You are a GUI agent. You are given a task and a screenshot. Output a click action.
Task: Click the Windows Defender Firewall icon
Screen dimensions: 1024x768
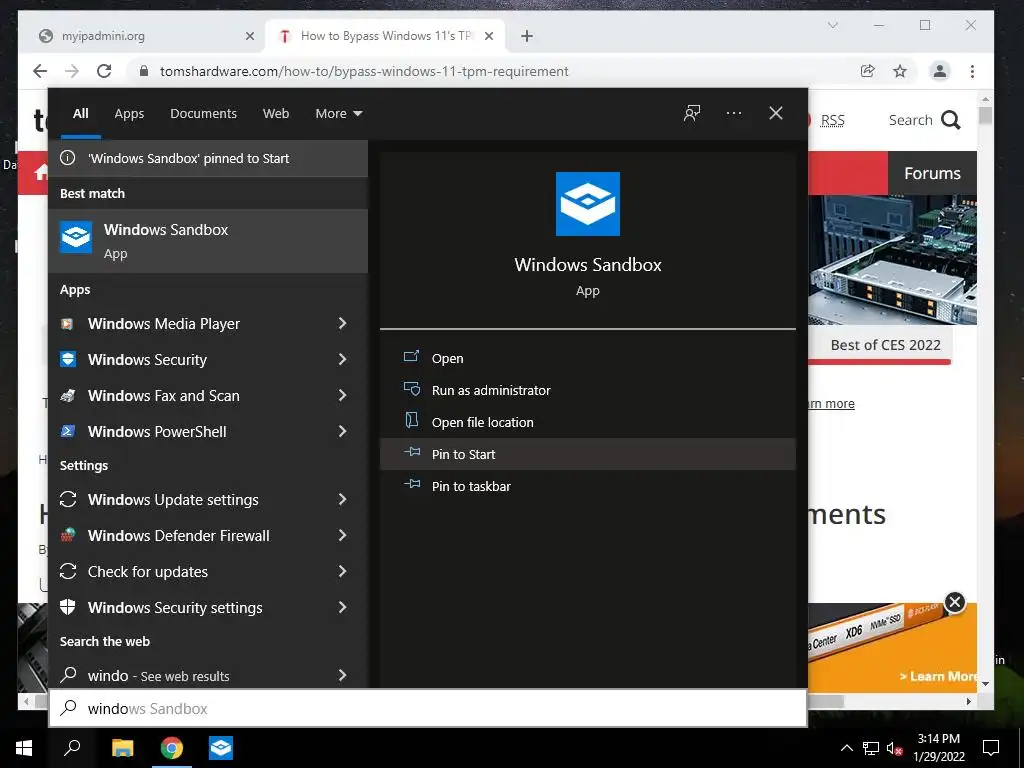(x=68, y=535)
